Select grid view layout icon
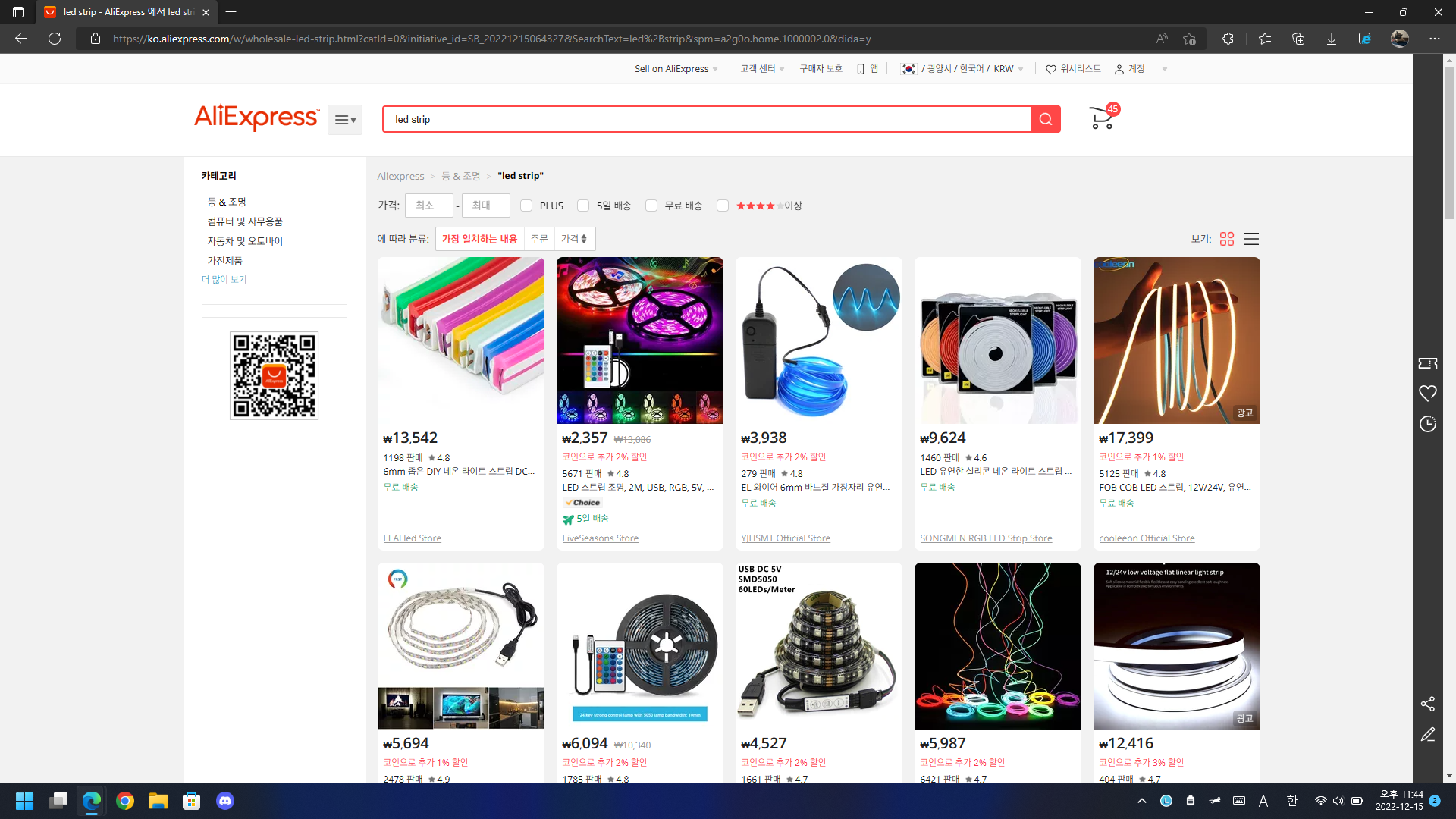Image resolution: width=1456 pixels, height=819 pixels. tap(1227, 239)
